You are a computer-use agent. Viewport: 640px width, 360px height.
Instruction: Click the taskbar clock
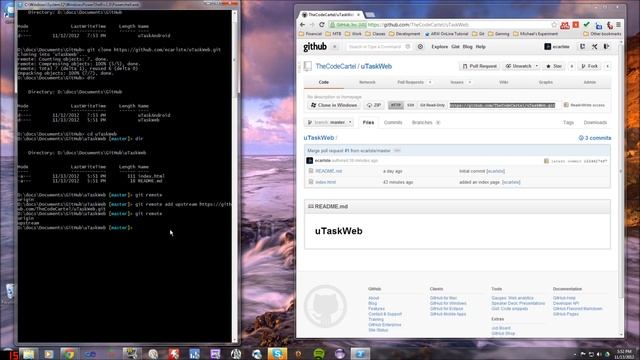624,354
